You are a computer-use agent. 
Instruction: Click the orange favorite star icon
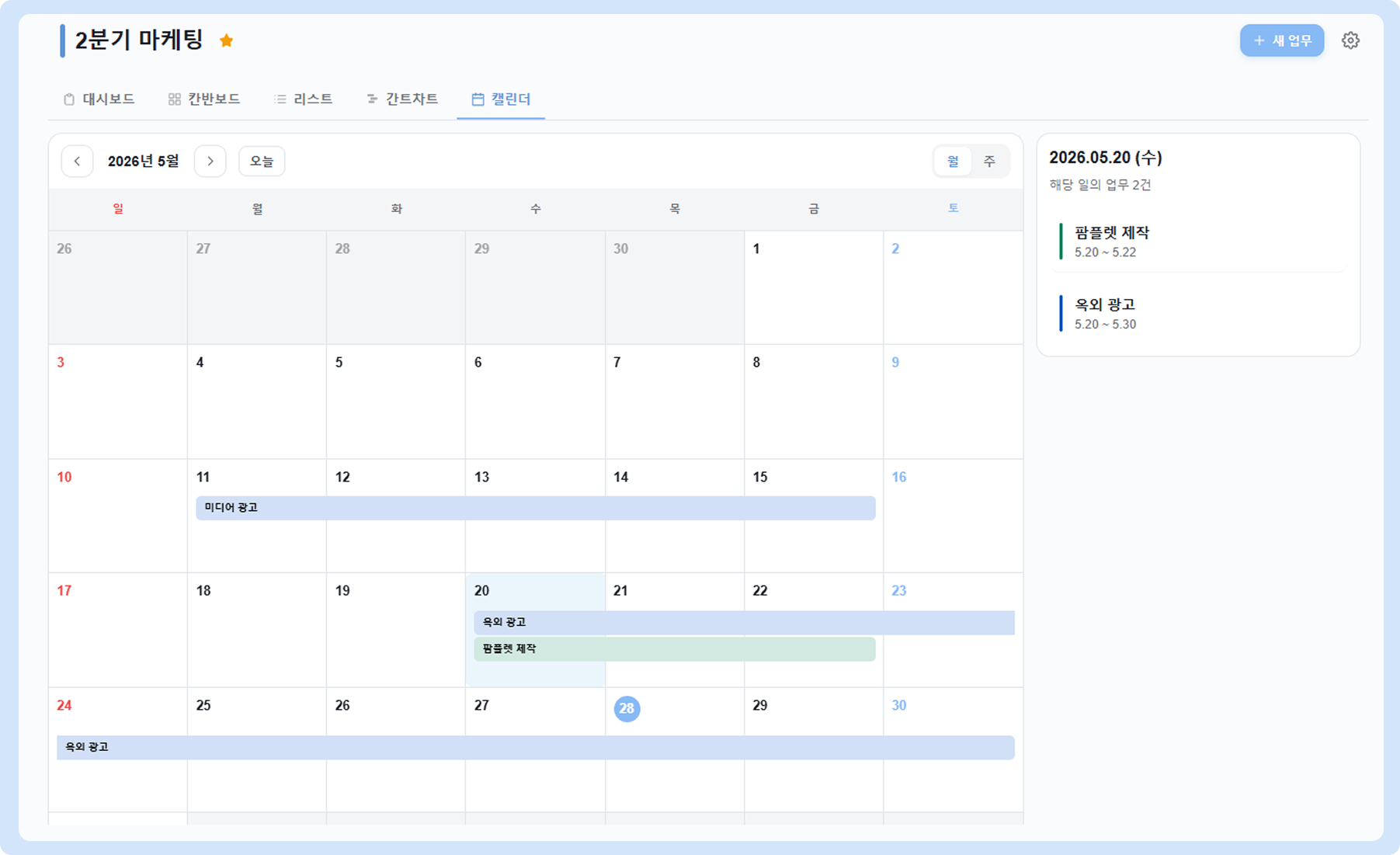(227, 40)
